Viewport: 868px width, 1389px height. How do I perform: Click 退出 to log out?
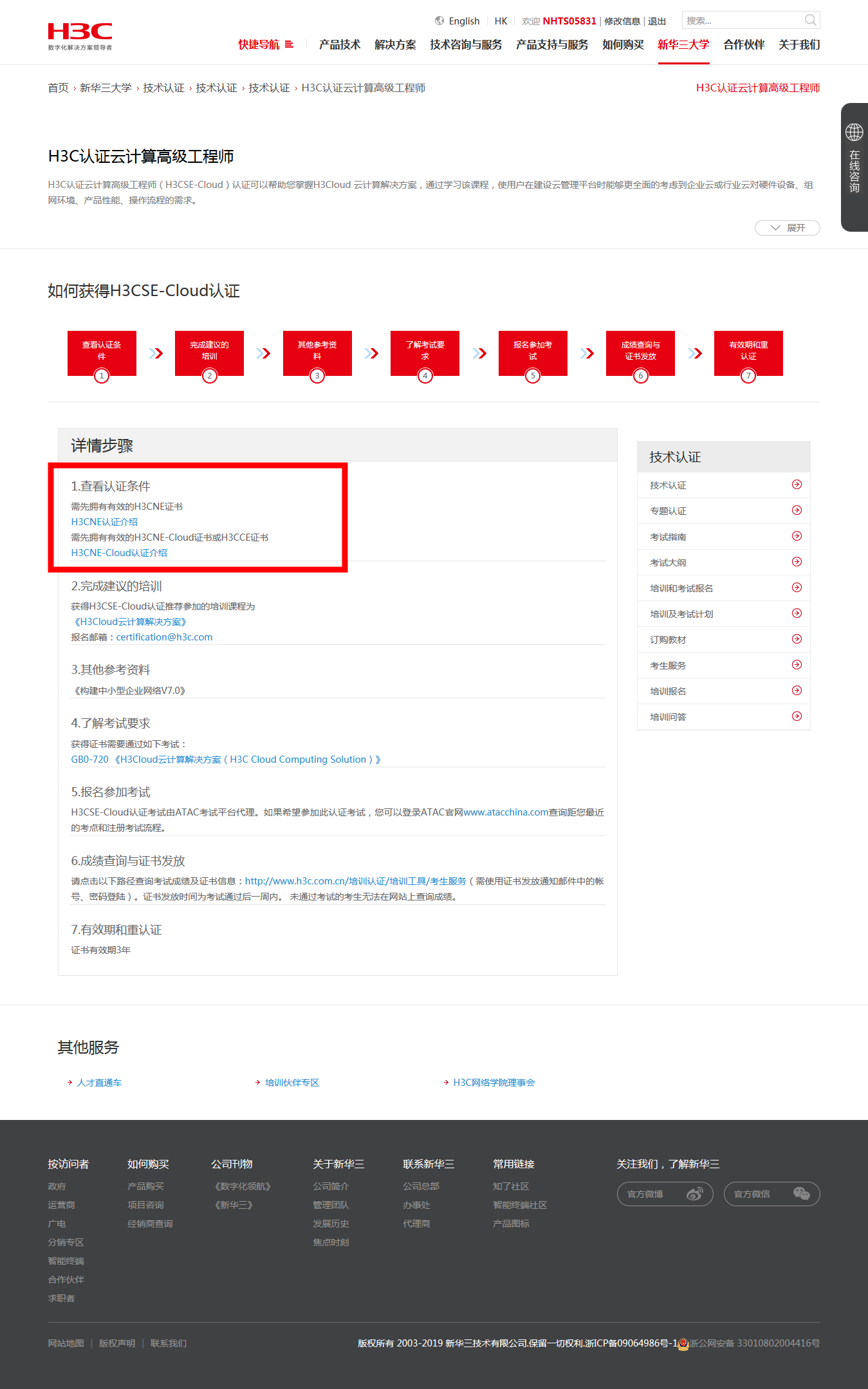(657, 21)
